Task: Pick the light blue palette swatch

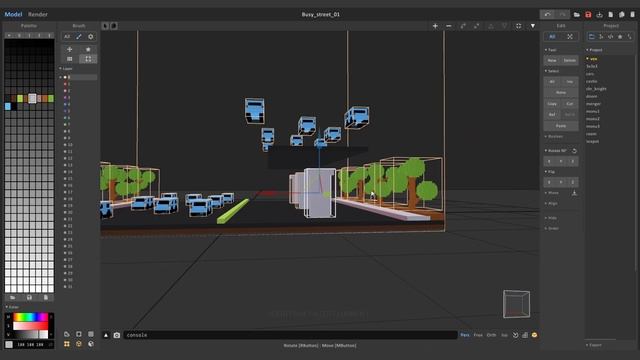Action: click(8, 106)
